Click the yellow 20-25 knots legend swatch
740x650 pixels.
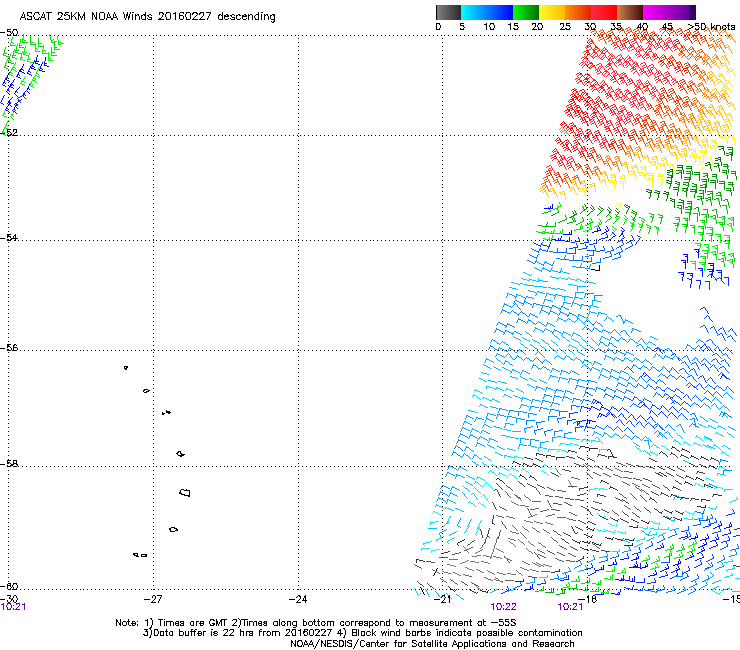point(552,12)
